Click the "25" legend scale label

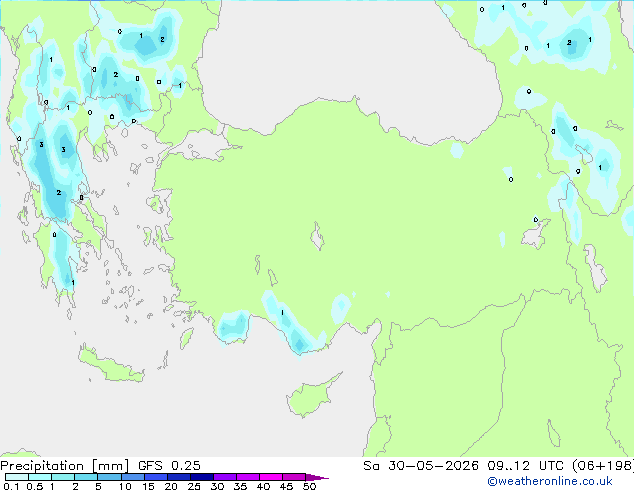[x=194, y=486]
